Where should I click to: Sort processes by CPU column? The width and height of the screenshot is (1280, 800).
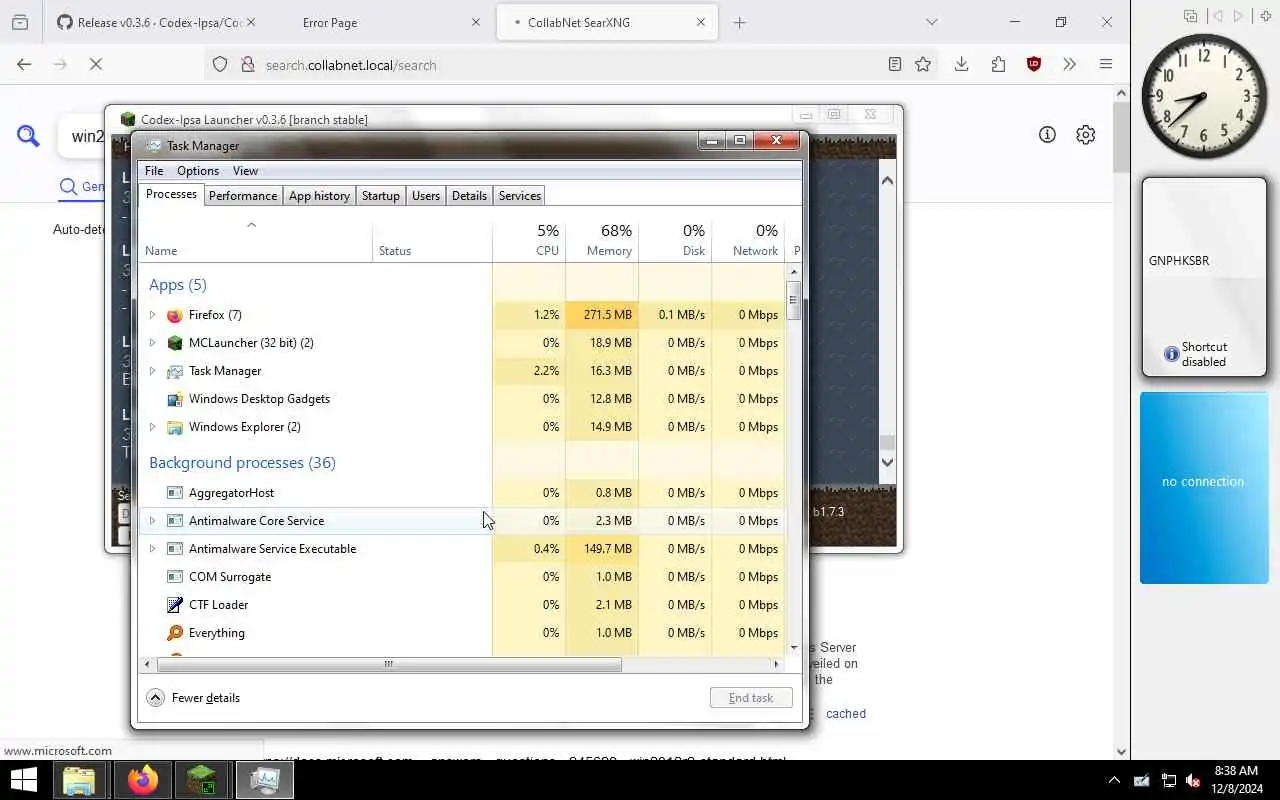(529, 240)
